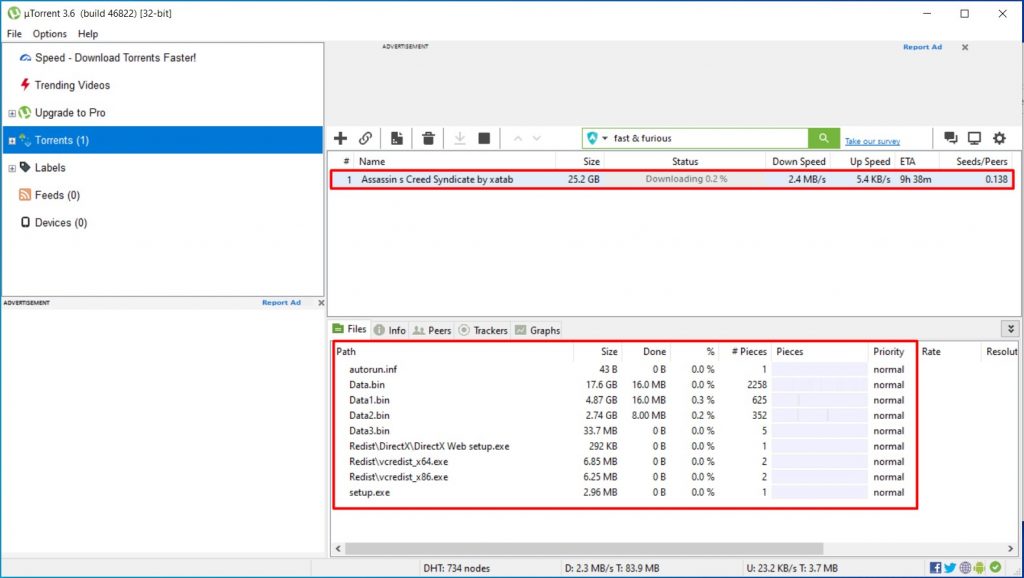
Task: Switch to the Info tab
Action: (390, 330)
